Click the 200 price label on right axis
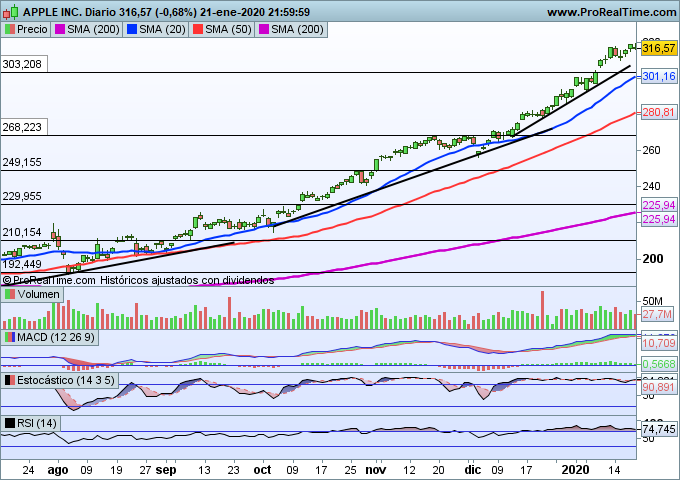Screen dimensions: 680x480 (653, 259)
